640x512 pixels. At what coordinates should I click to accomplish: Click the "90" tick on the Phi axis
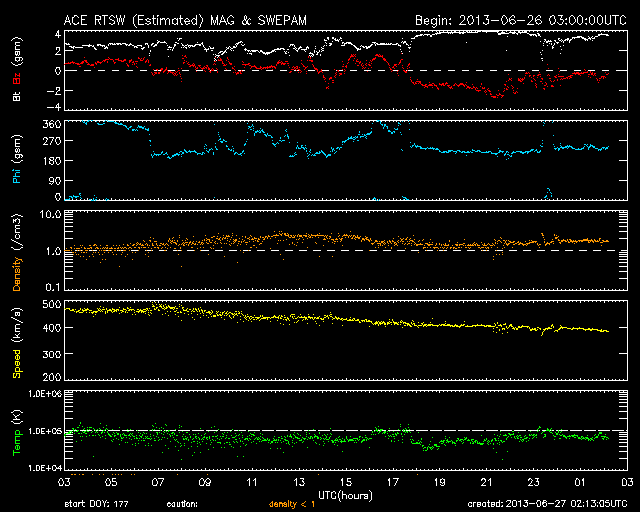point(55,181)
